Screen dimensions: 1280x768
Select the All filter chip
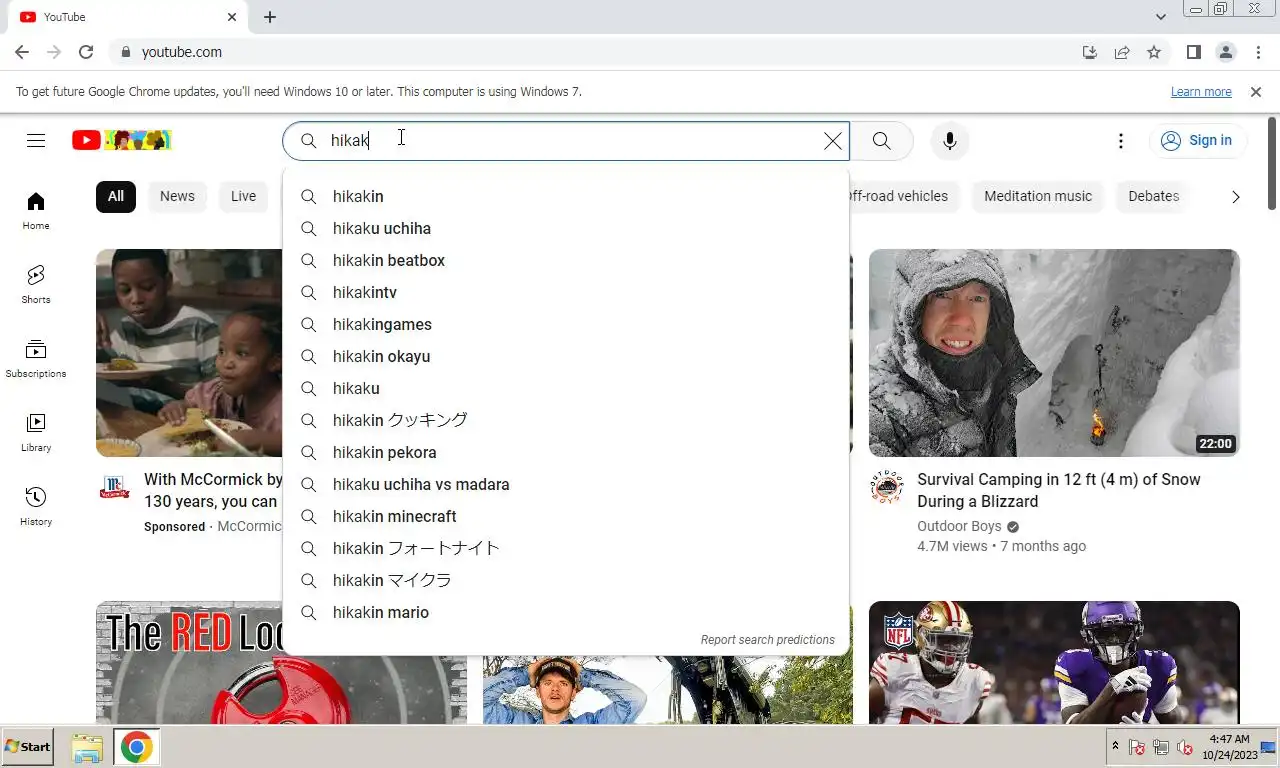coord(116,196)
